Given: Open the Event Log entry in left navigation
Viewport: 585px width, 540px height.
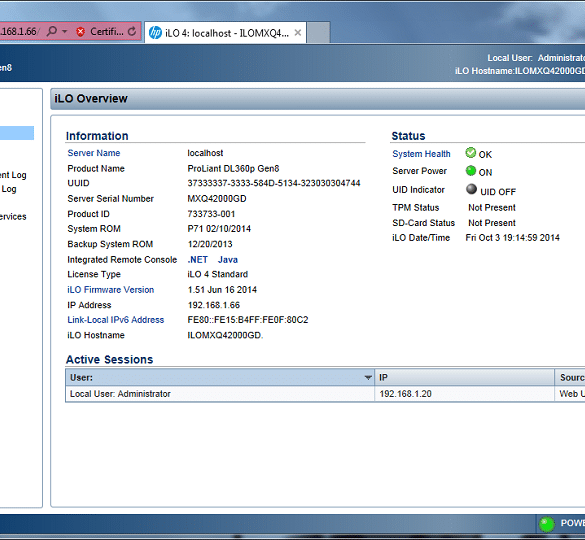Looking at the screenshot, I should 13,175.
